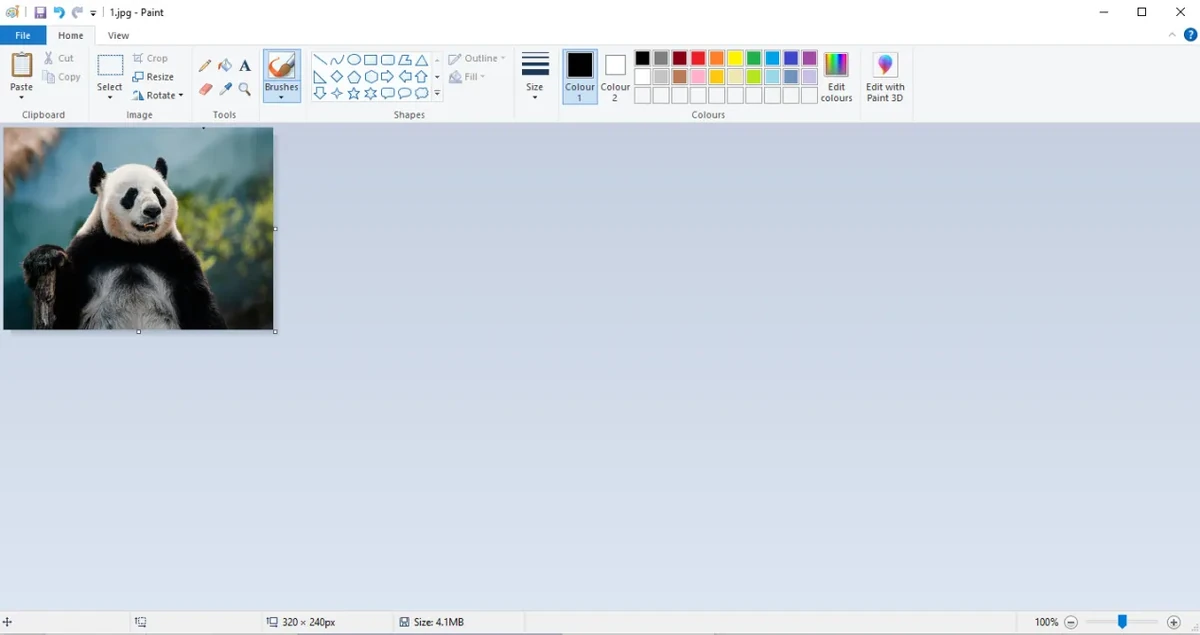Pick the green colour swatch
1200x635 pixels.
click(x=754, y=59)
